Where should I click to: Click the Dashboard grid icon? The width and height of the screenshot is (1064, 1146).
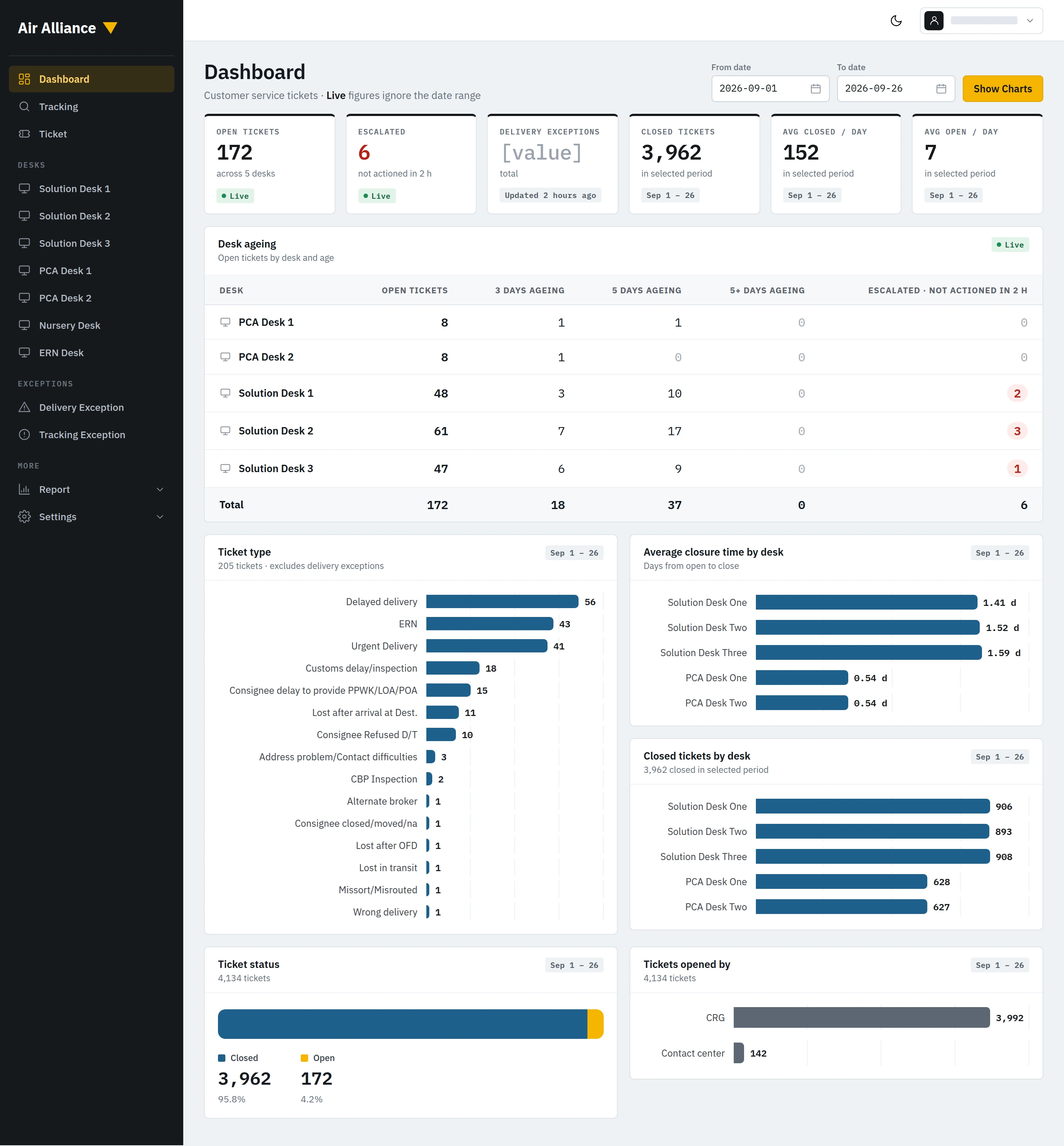(x=24, y=79)
